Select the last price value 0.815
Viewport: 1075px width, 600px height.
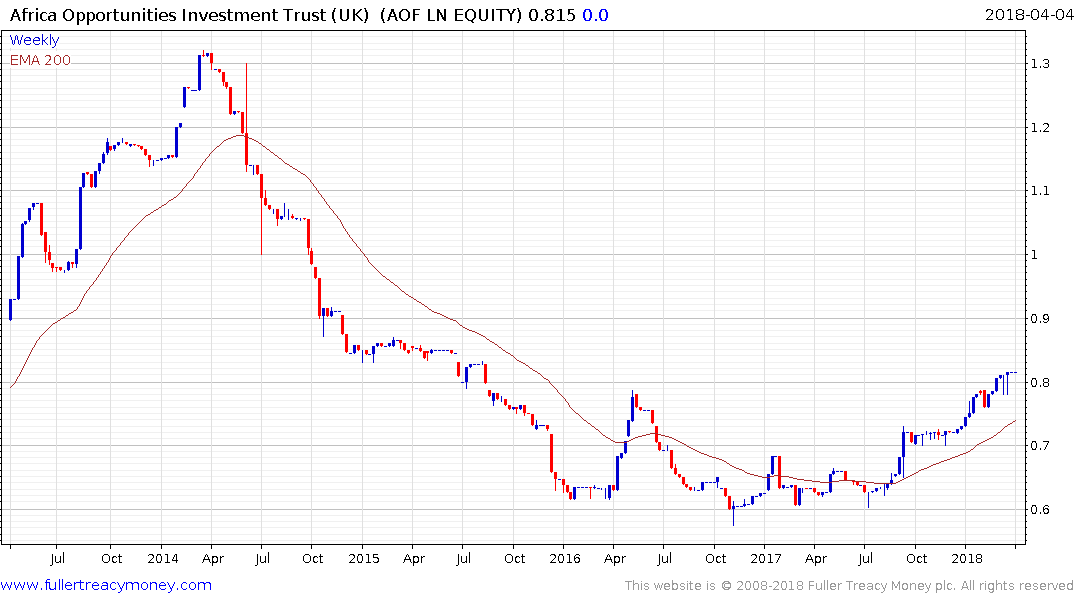coord(551,15)
